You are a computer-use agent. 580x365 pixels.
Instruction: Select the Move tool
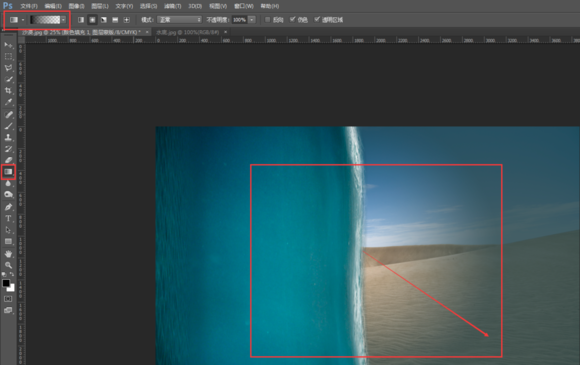tap(8, 45)
